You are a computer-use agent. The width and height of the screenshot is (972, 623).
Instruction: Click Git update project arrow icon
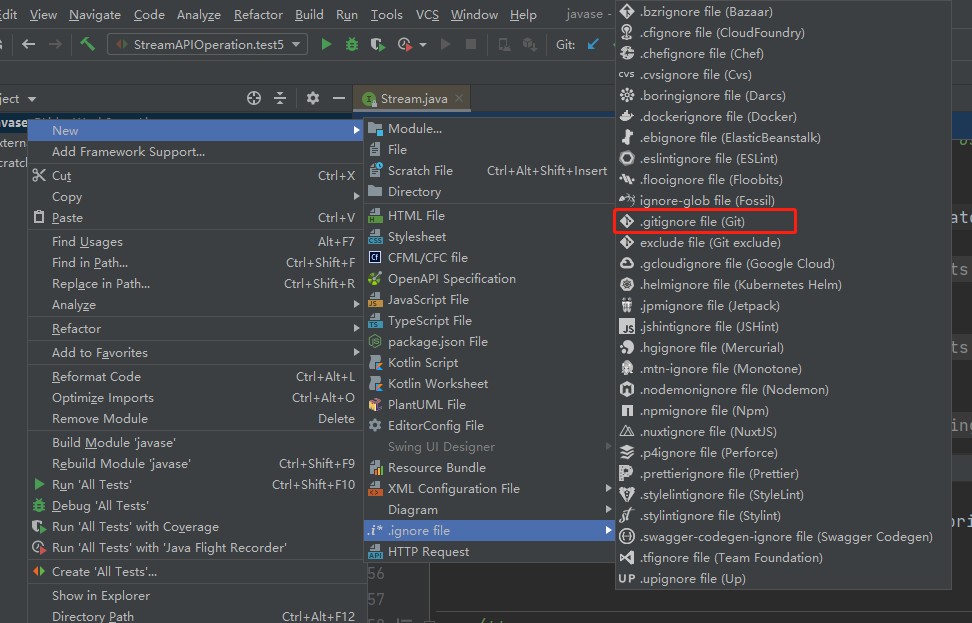click(593, 44)
